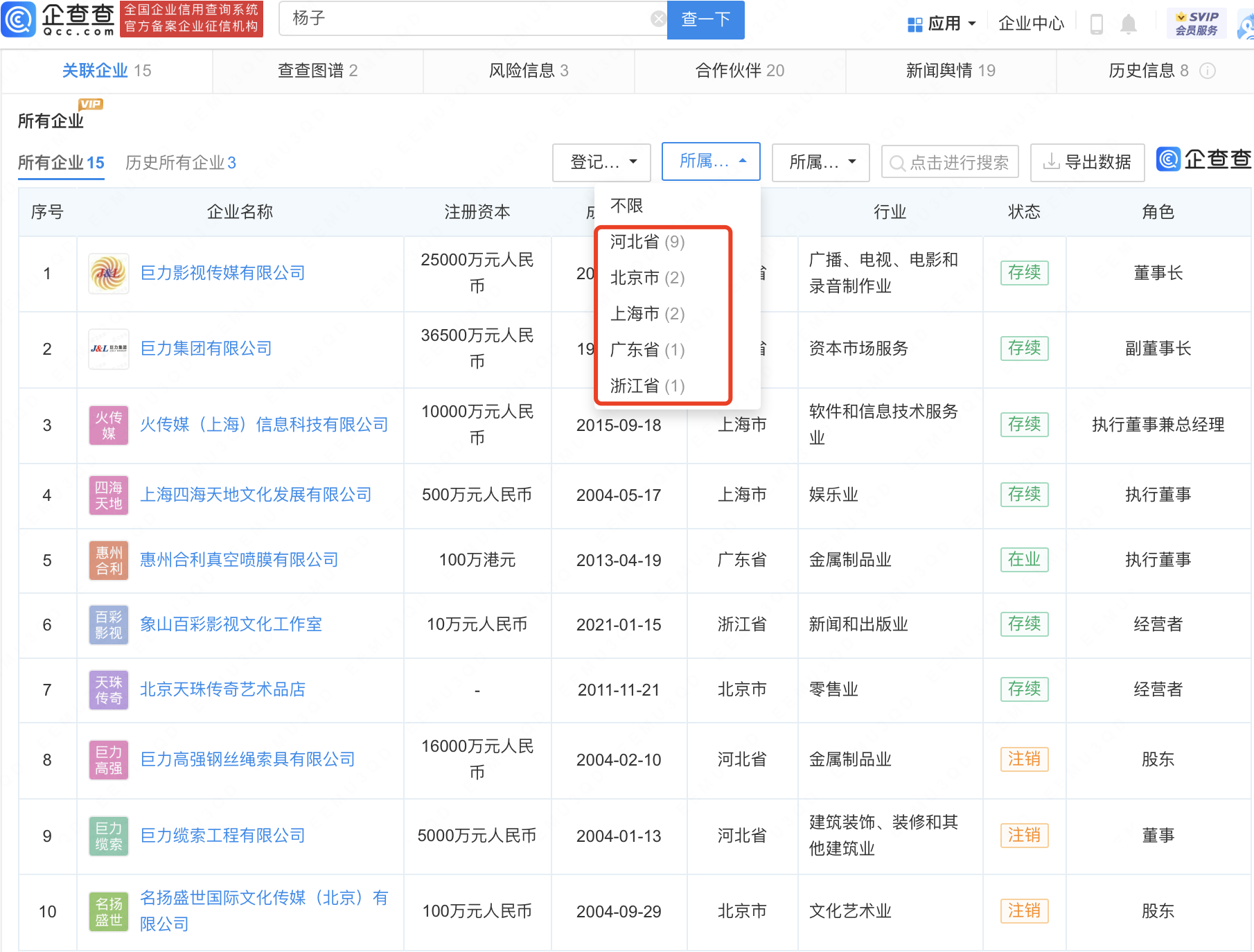Switch to 关联企业 15 tab
This screenshot has width=1254, height=952.
click(107, 71)
